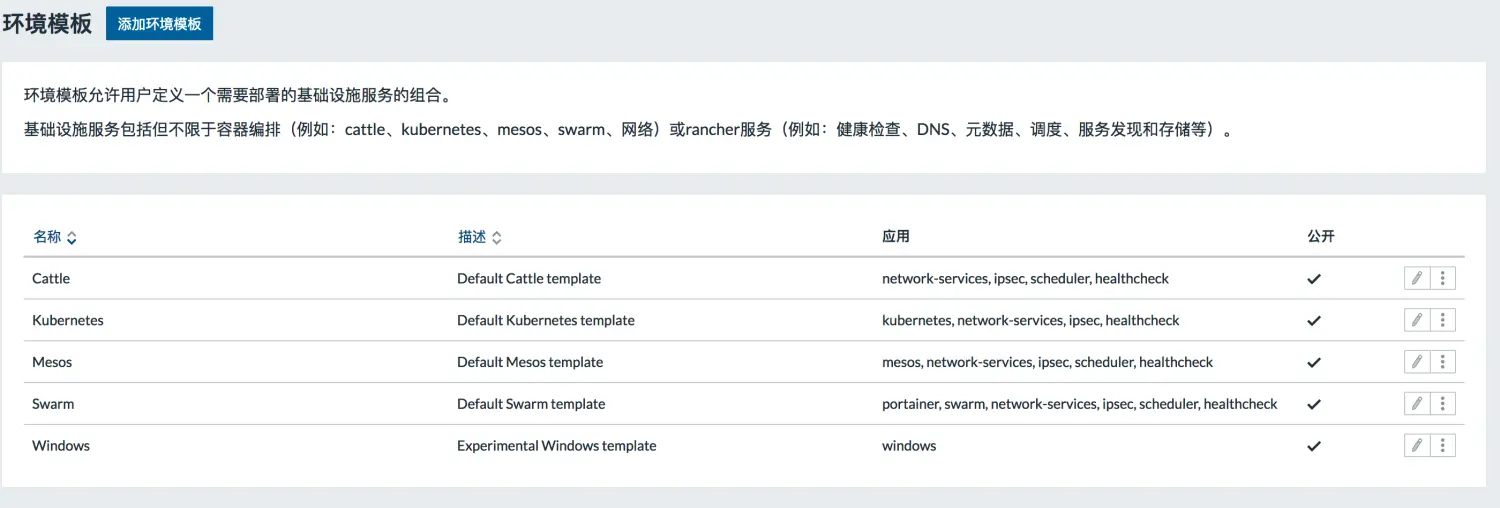
Task: Open more actions menu for Swarm row
Action: pyautogui.click(x=1443, y=404)
